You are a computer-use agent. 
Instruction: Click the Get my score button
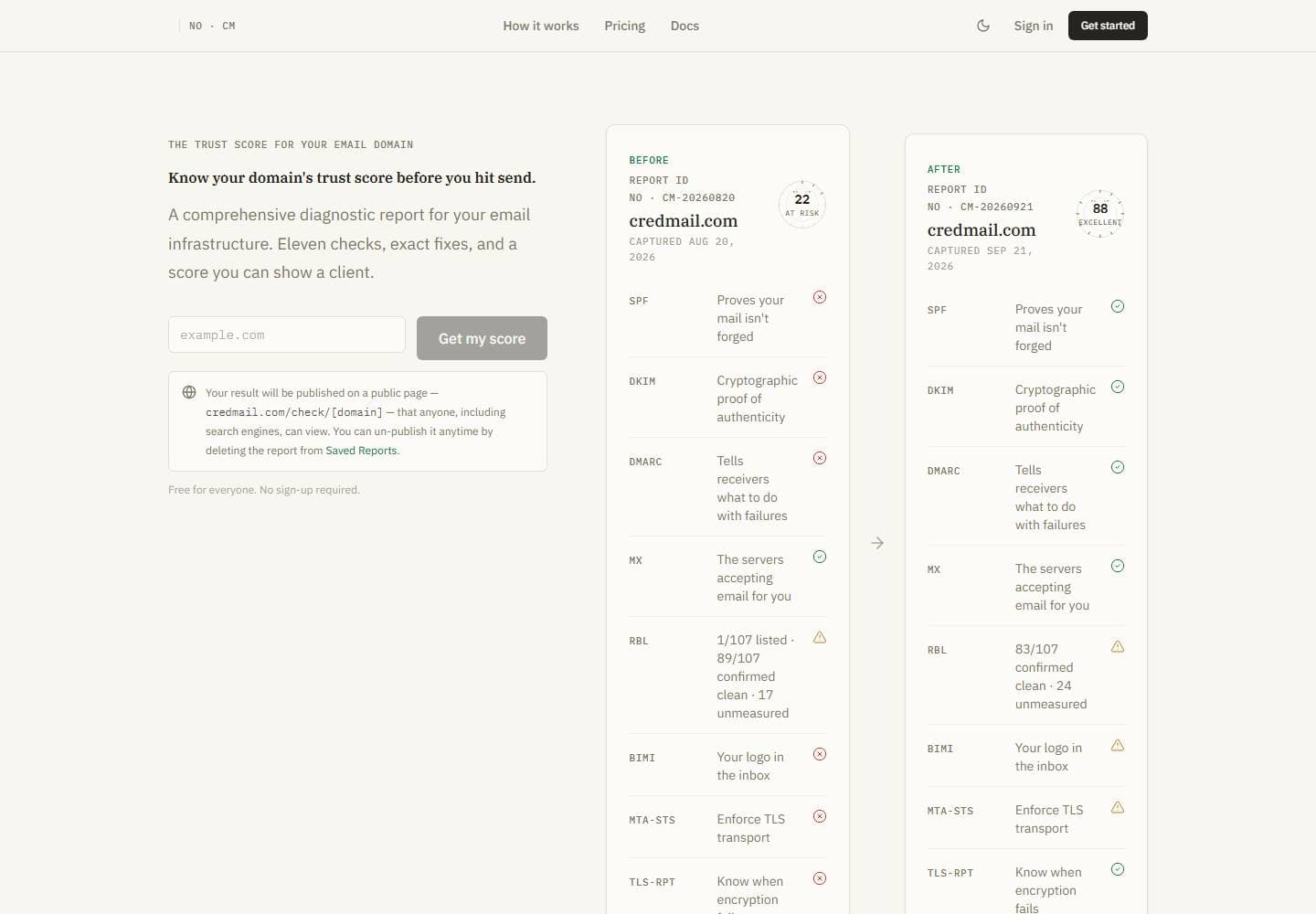pyautogui.click(x=482, y=338)
